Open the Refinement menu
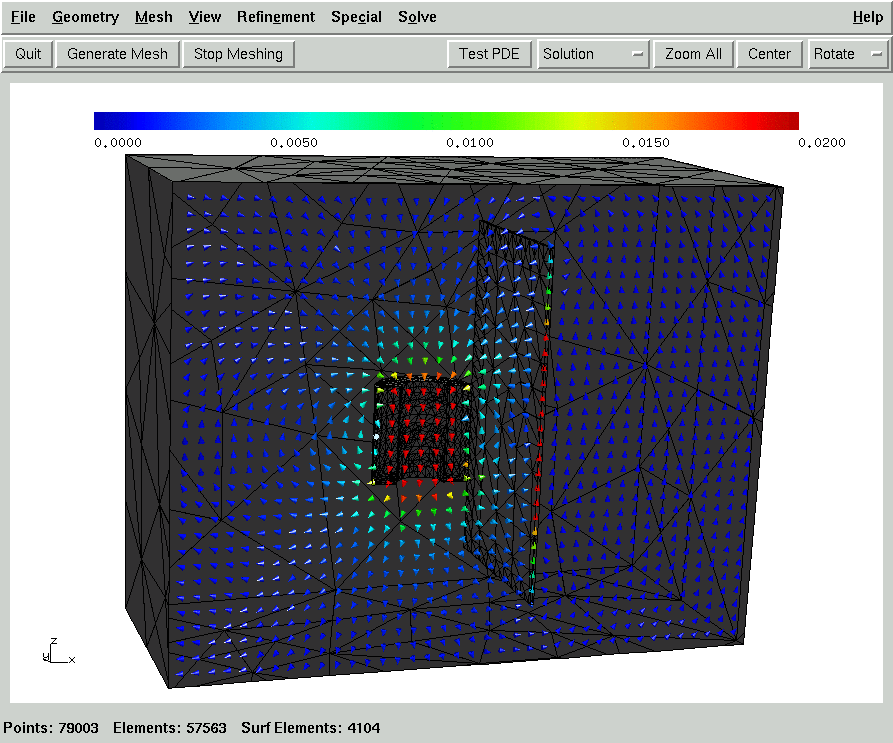893x743 pixels. [x=276, y=17]
